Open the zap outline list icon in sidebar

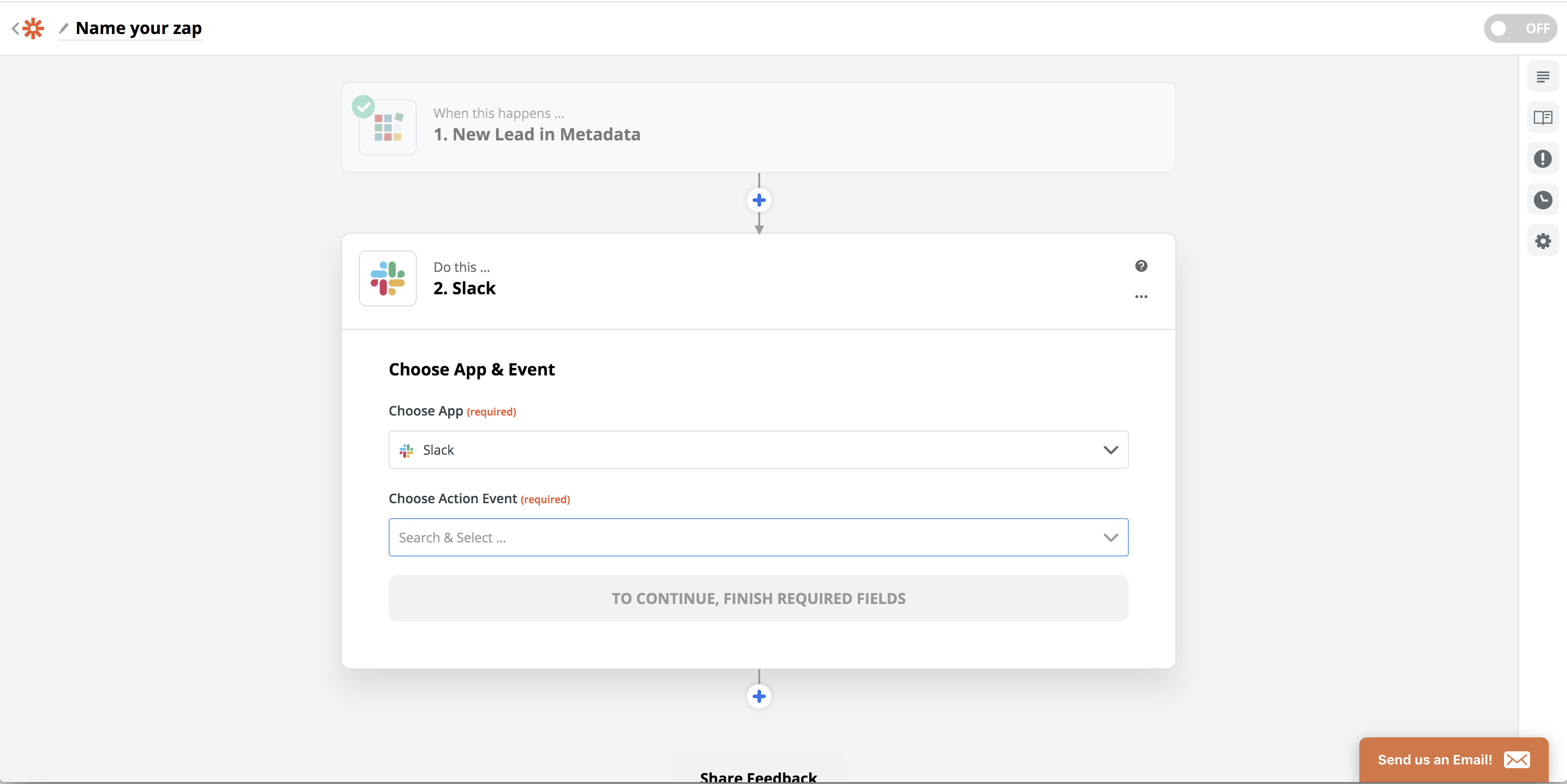click(x=1542, y=76)
